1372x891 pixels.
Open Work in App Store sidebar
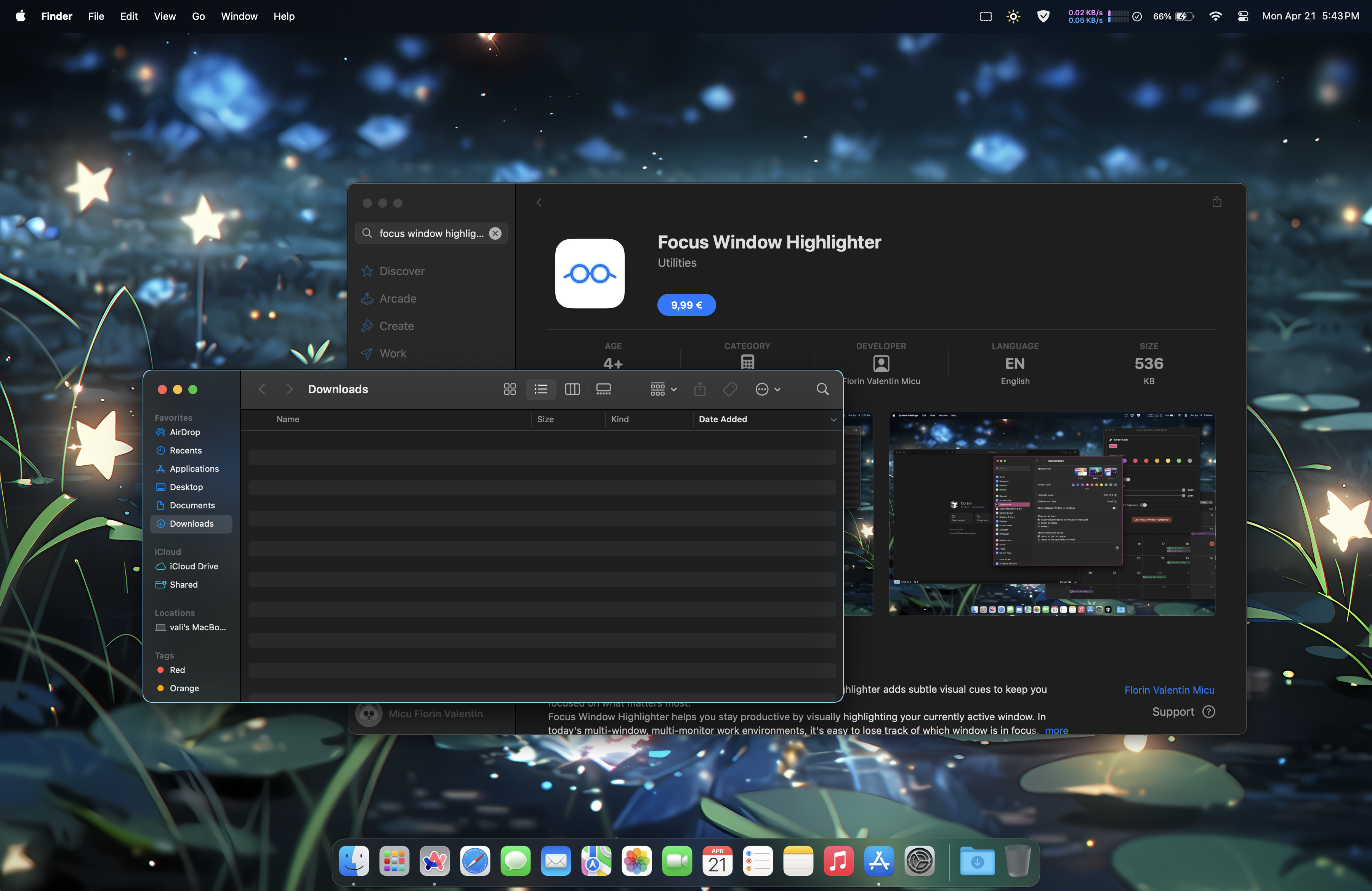pos(431,354)
